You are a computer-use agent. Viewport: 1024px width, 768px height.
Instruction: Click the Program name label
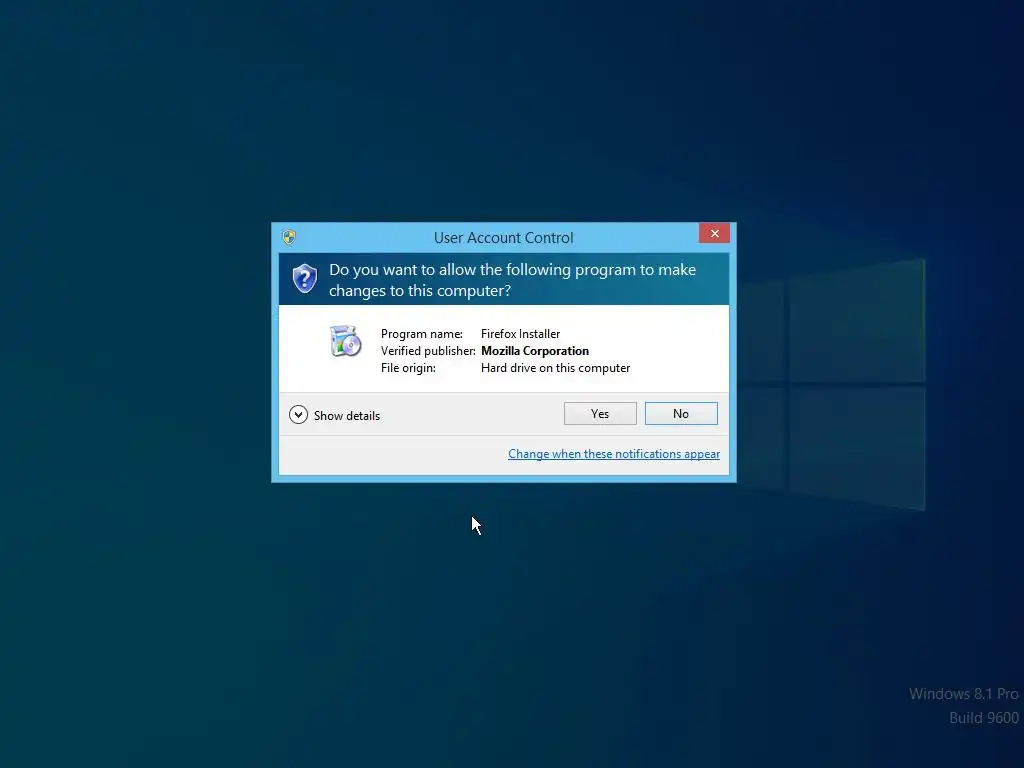pos(422,334)
